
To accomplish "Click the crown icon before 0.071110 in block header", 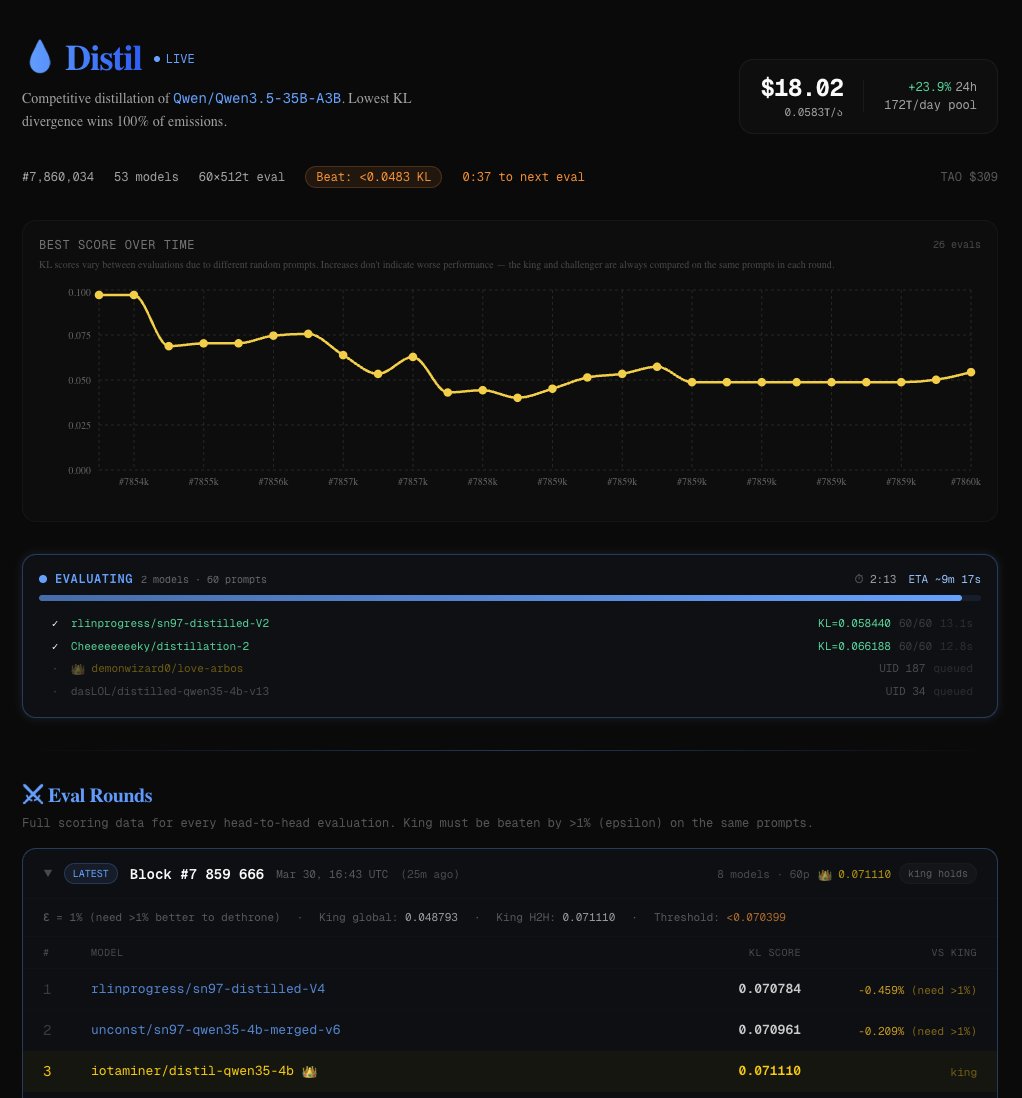I will pyautogui.click(x=825, y=875).
